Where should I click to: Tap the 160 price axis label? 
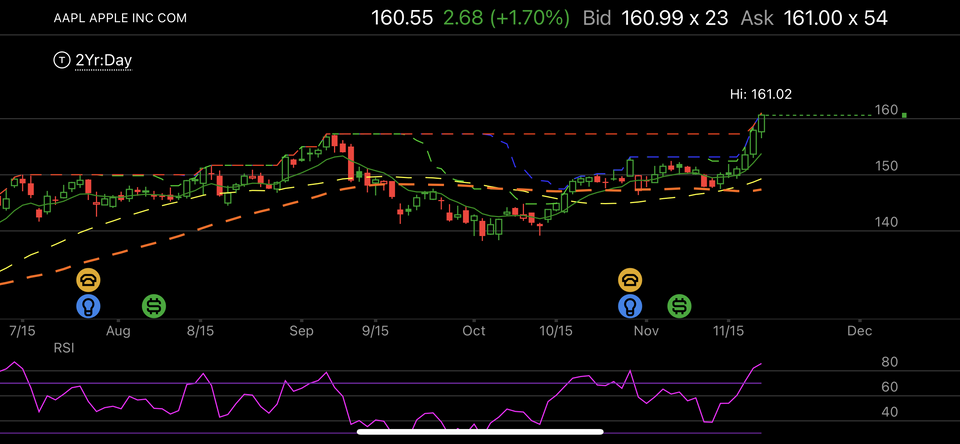(x=887, y=110)
